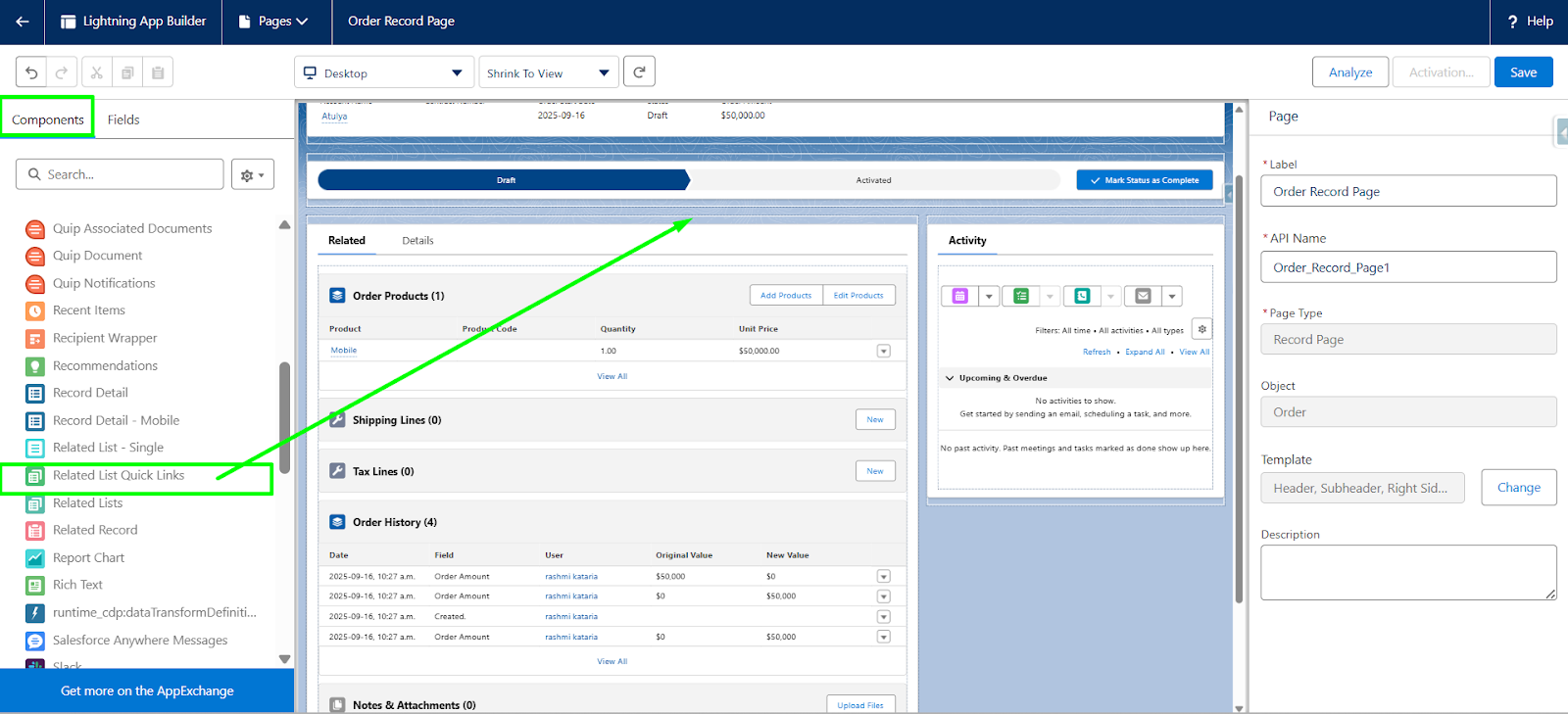Switch to the Details tab
1568x714 pixels.
tap(417, 241)
